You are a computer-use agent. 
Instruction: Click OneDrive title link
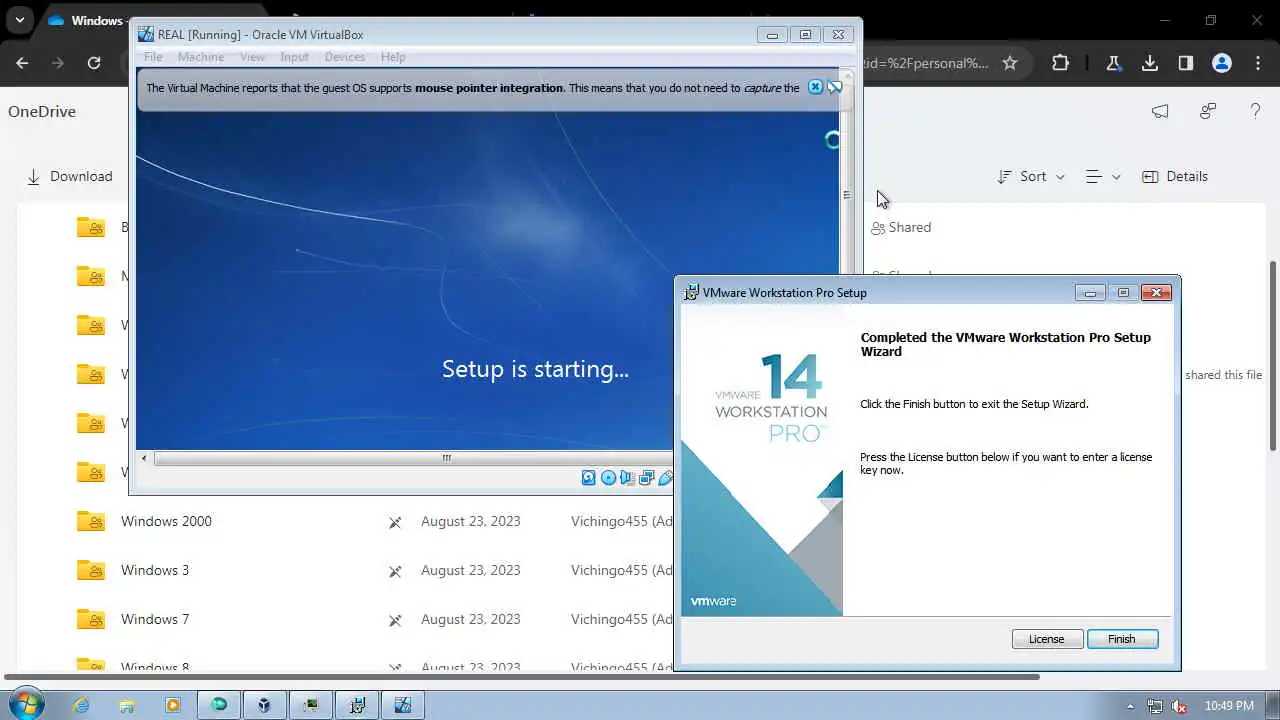pyautogui.click(x=42, y=112)
